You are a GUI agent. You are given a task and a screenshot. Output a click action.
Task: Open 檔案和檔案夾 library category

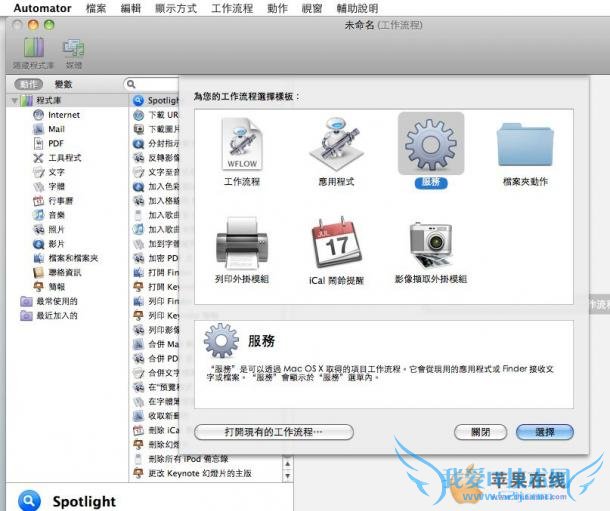pos(72,258)
